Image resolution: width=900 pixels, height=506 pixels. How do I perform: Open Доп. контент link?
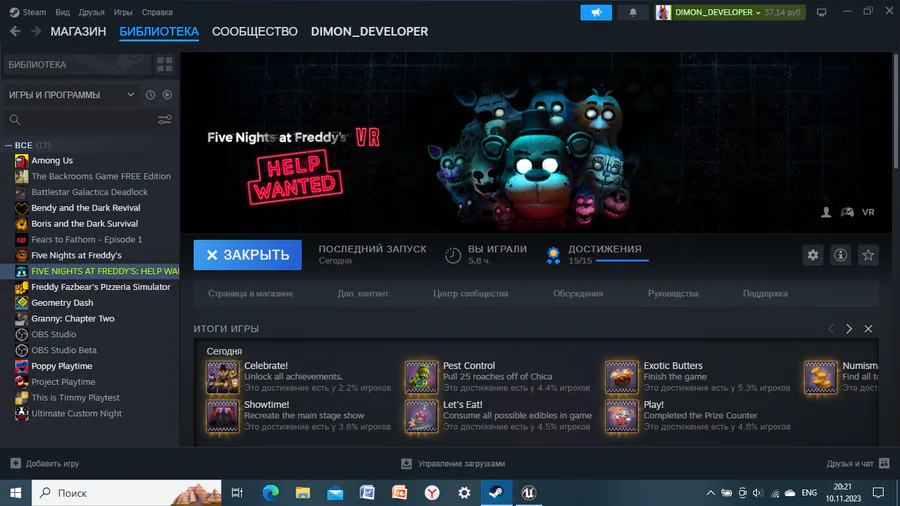click(x=363, y=294)
